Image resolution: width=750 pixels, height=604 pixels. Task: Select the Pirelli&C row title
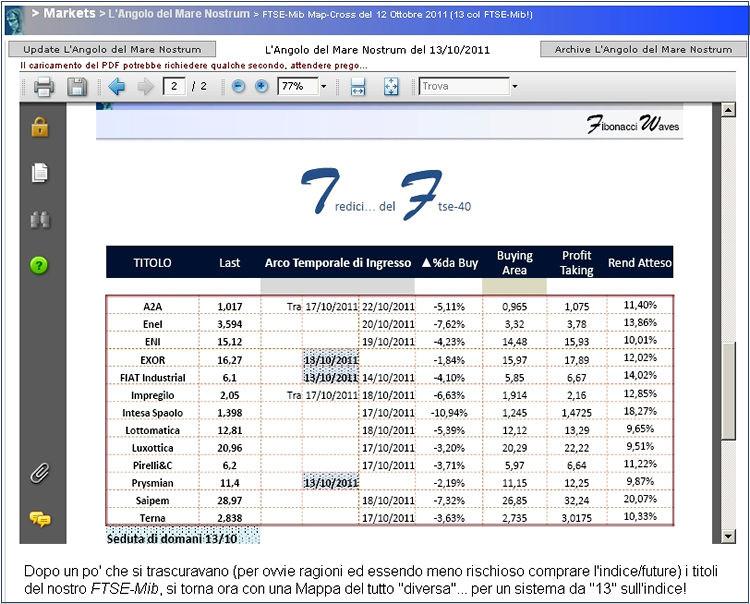(x=153, y=466)
